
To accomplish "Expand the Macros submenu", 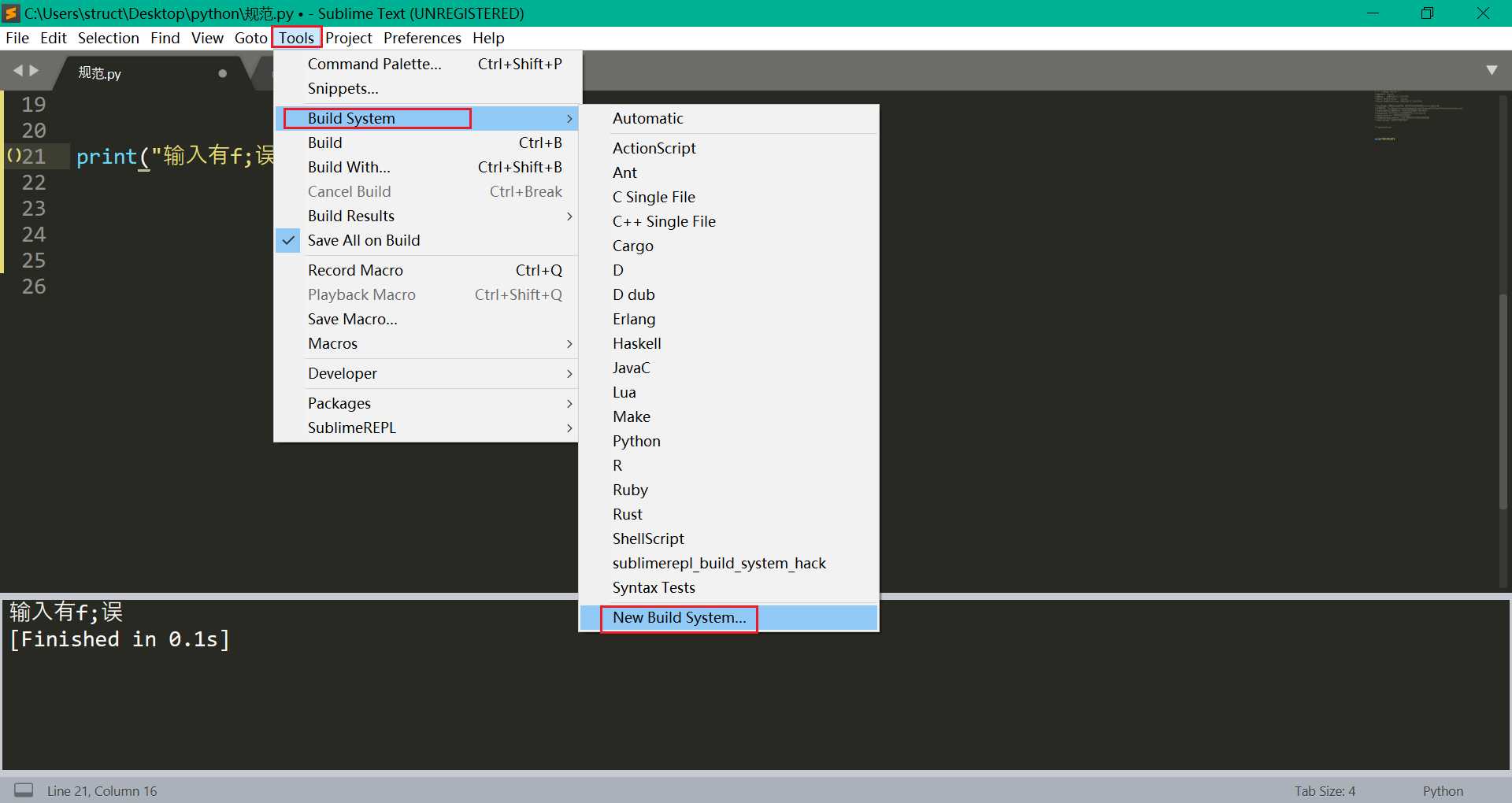I will tap(426, 343).
